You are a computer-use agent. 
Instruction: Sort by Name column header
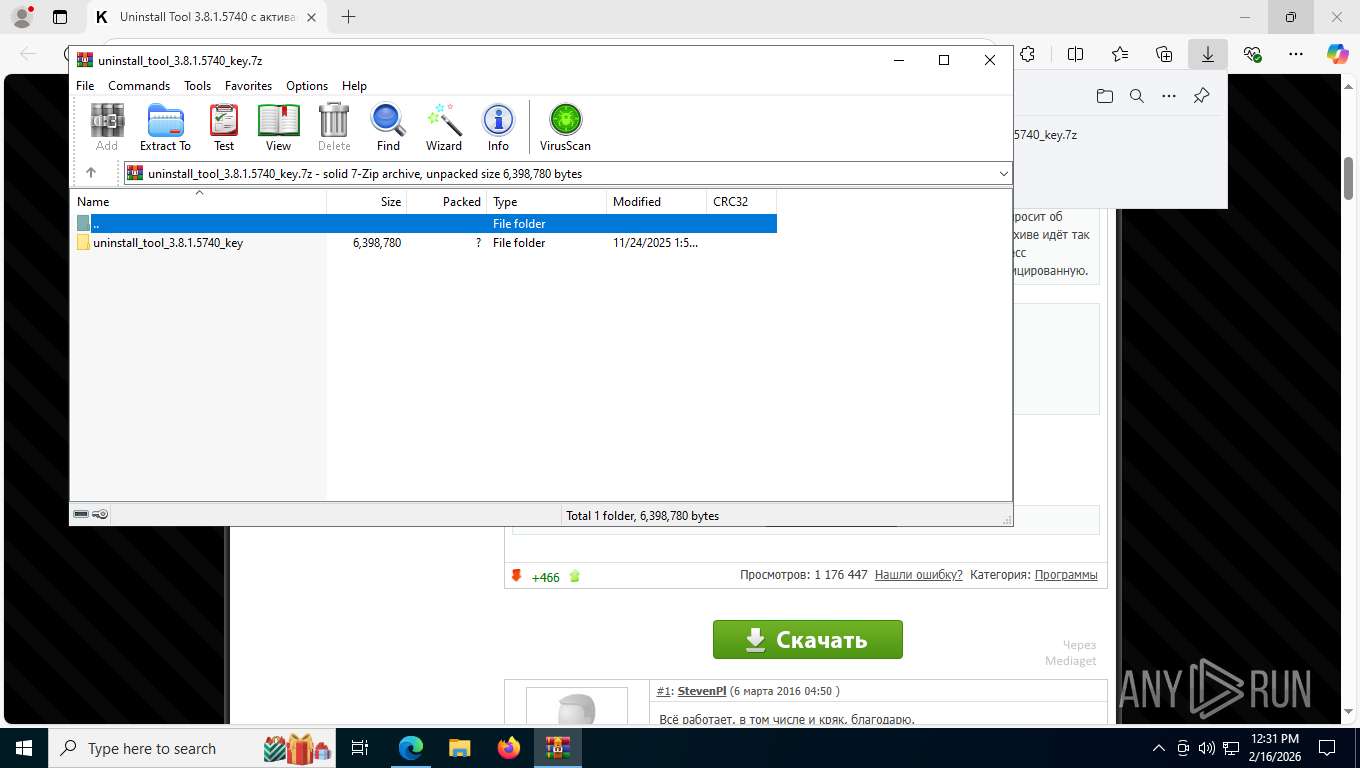click(198, 201)
